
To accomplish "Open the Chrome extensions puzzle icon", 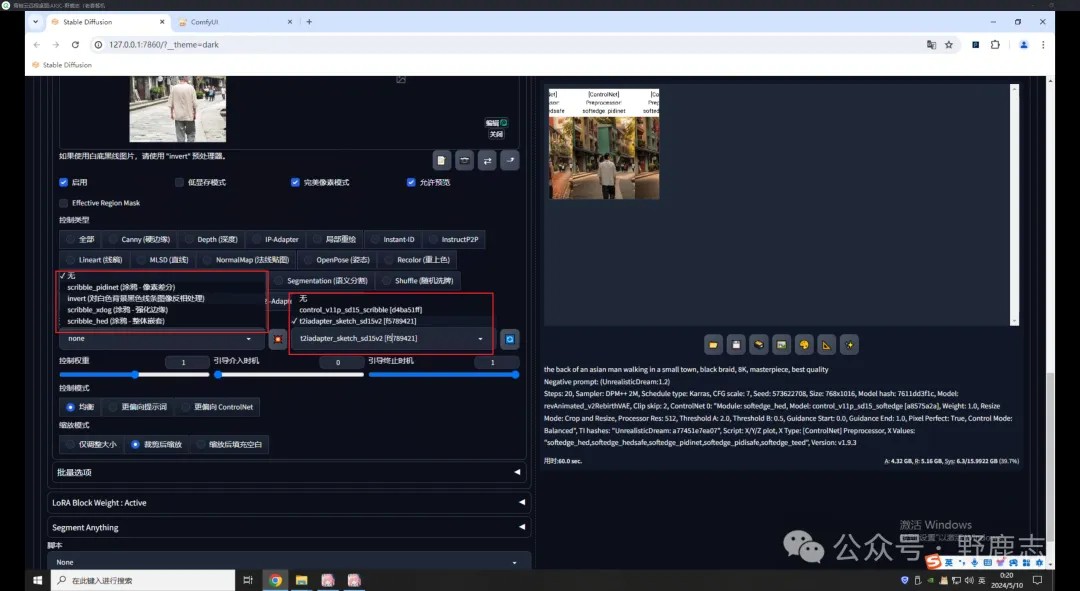I will (995, 45).
